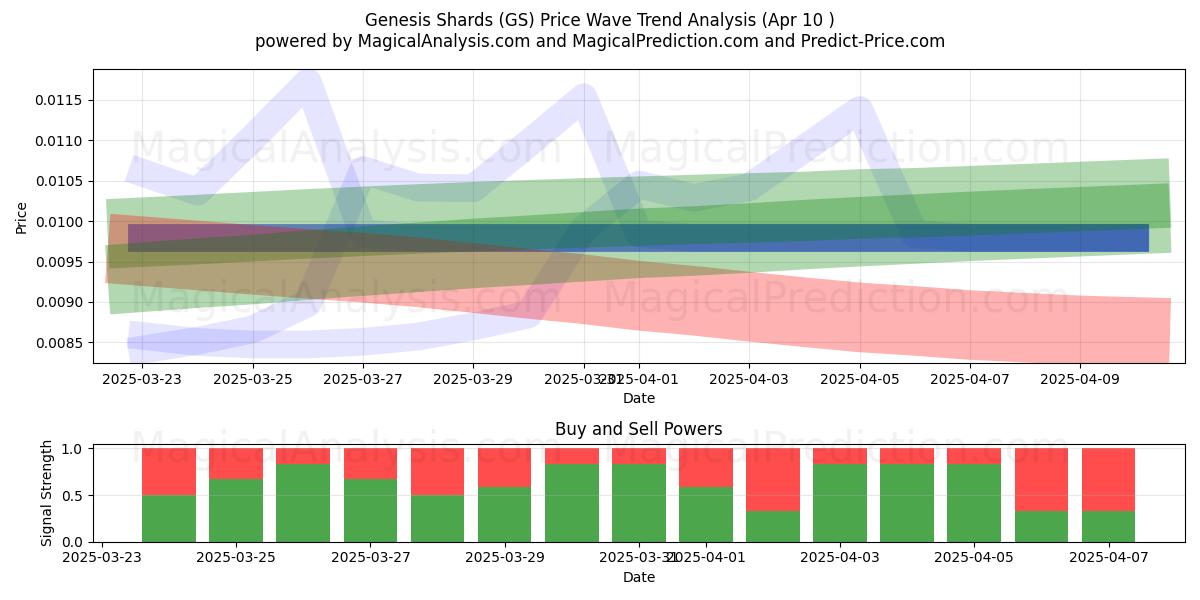Click 2025-04-07 tick under Buy and Sell chart
This screenshot has height=600, width=1200.
(1109, 559)
